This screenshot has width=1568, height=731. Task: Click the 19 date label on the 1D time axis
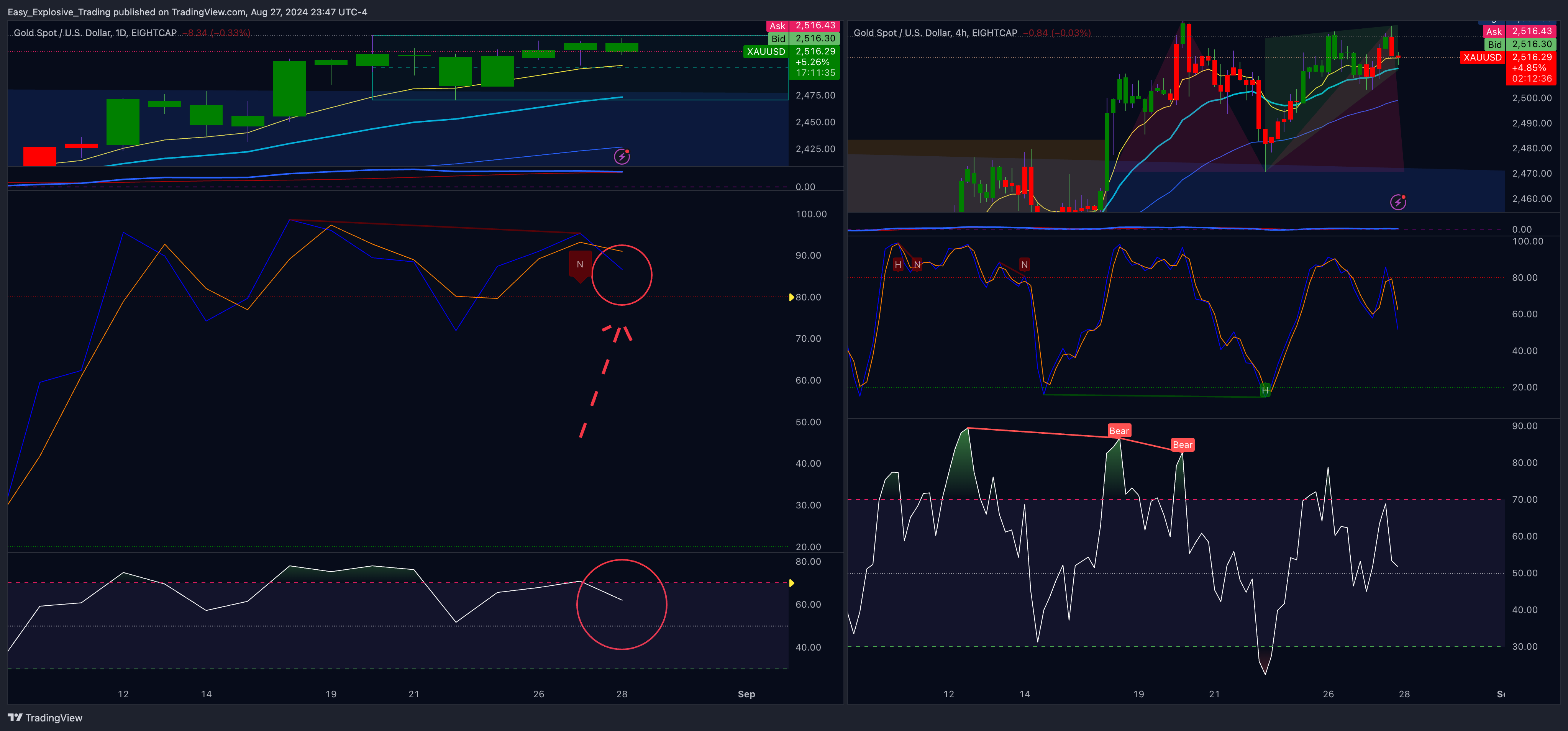[x=331, y=695]
